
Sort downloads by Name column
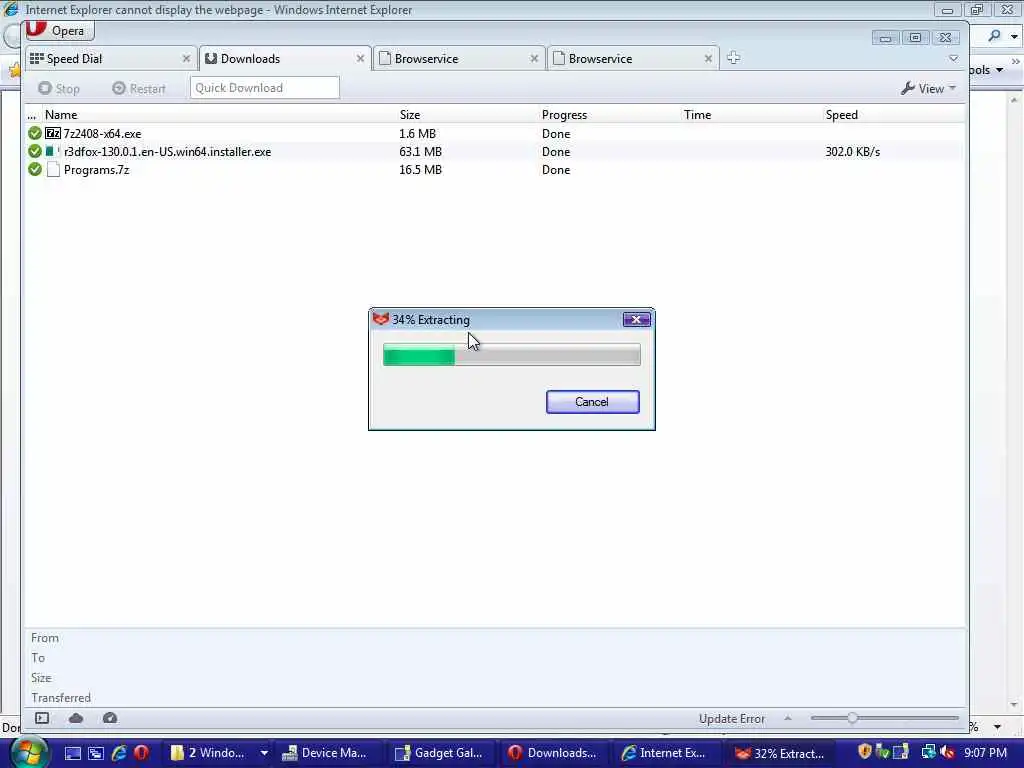point(61,115)
